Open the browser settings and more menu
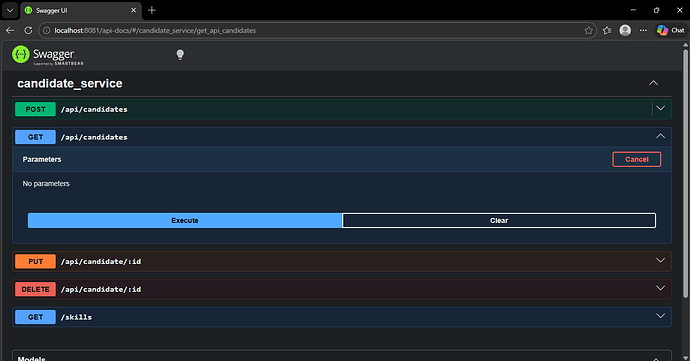 pos(643,30)
